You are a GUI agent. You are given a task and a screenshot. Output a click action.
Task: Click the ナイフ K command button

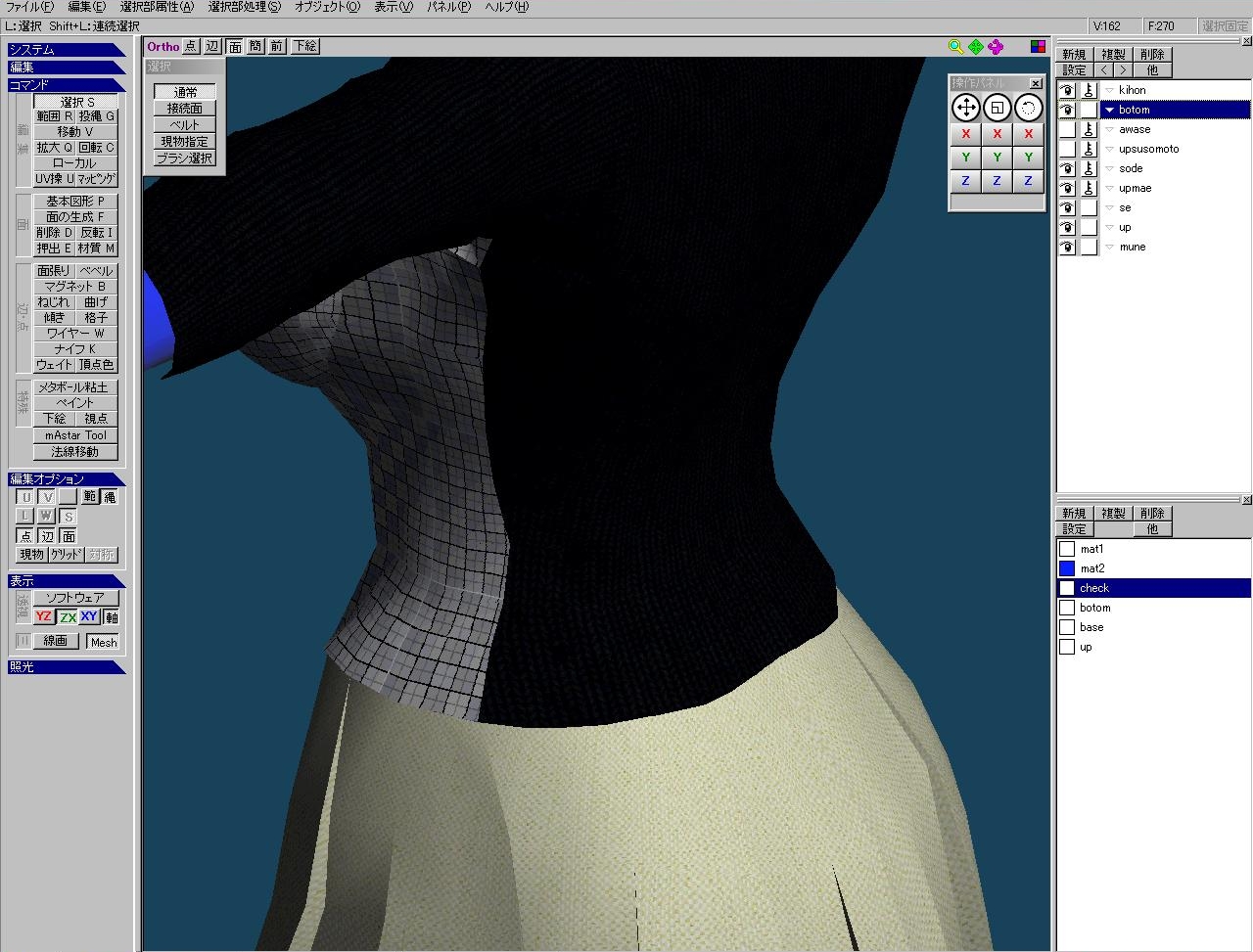coord(75,349)
